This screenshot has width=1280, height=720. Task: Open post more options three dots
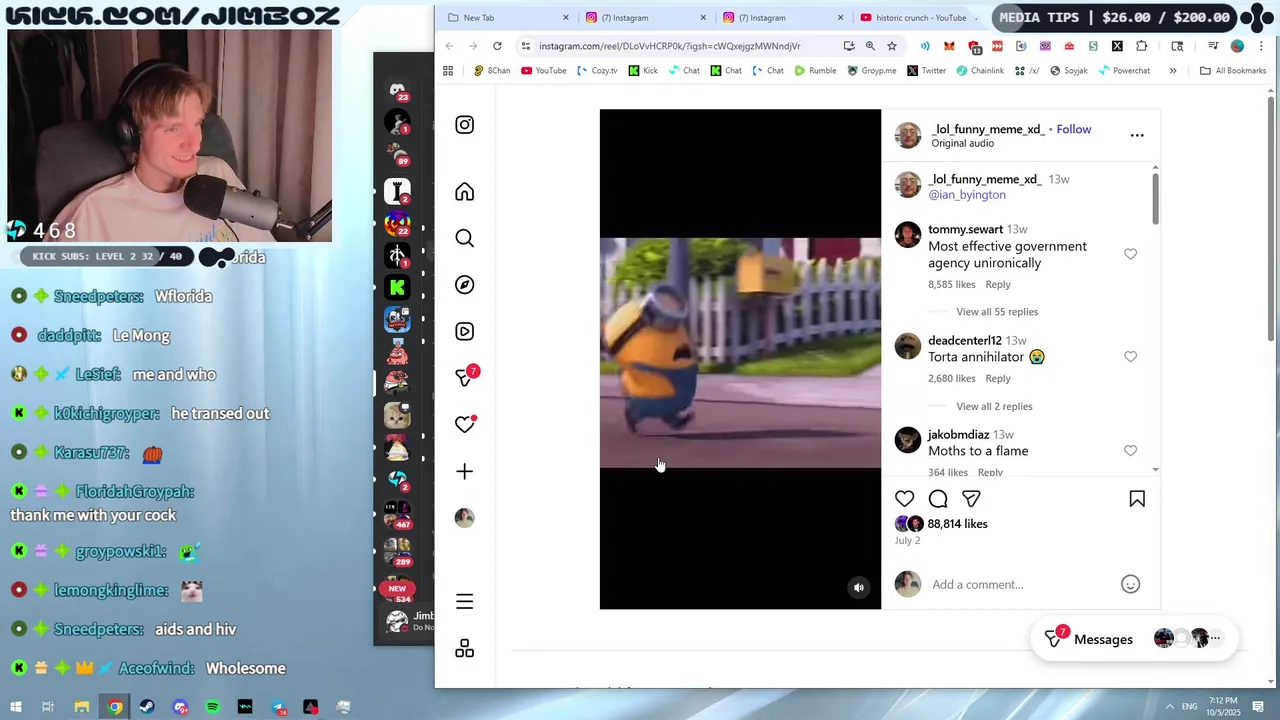(1137, 135)
